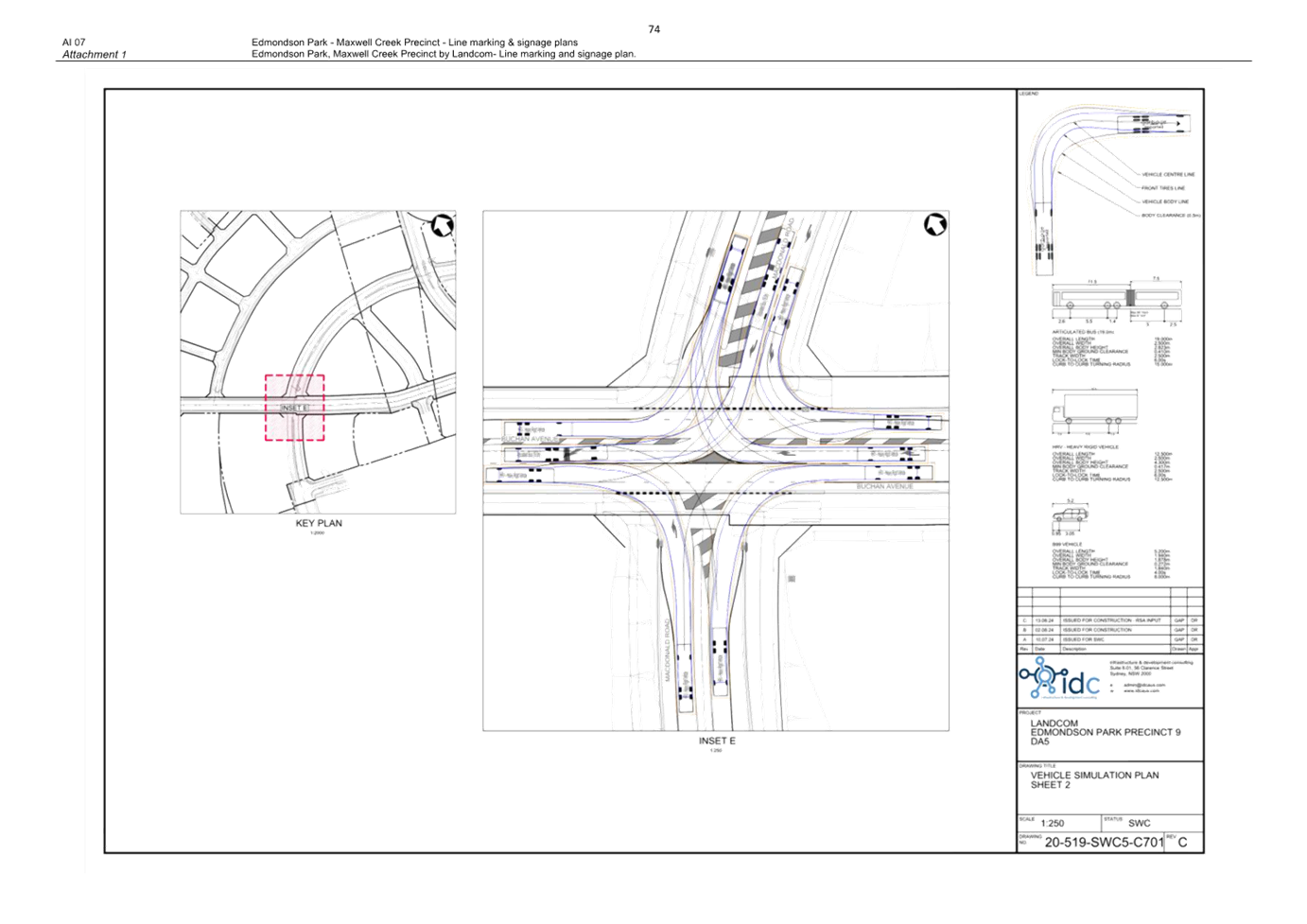Viewport: 1307px width, 924px height.
Task: Click drawing number 20-519-SWC5-C701
Action: coord(1104,842)
